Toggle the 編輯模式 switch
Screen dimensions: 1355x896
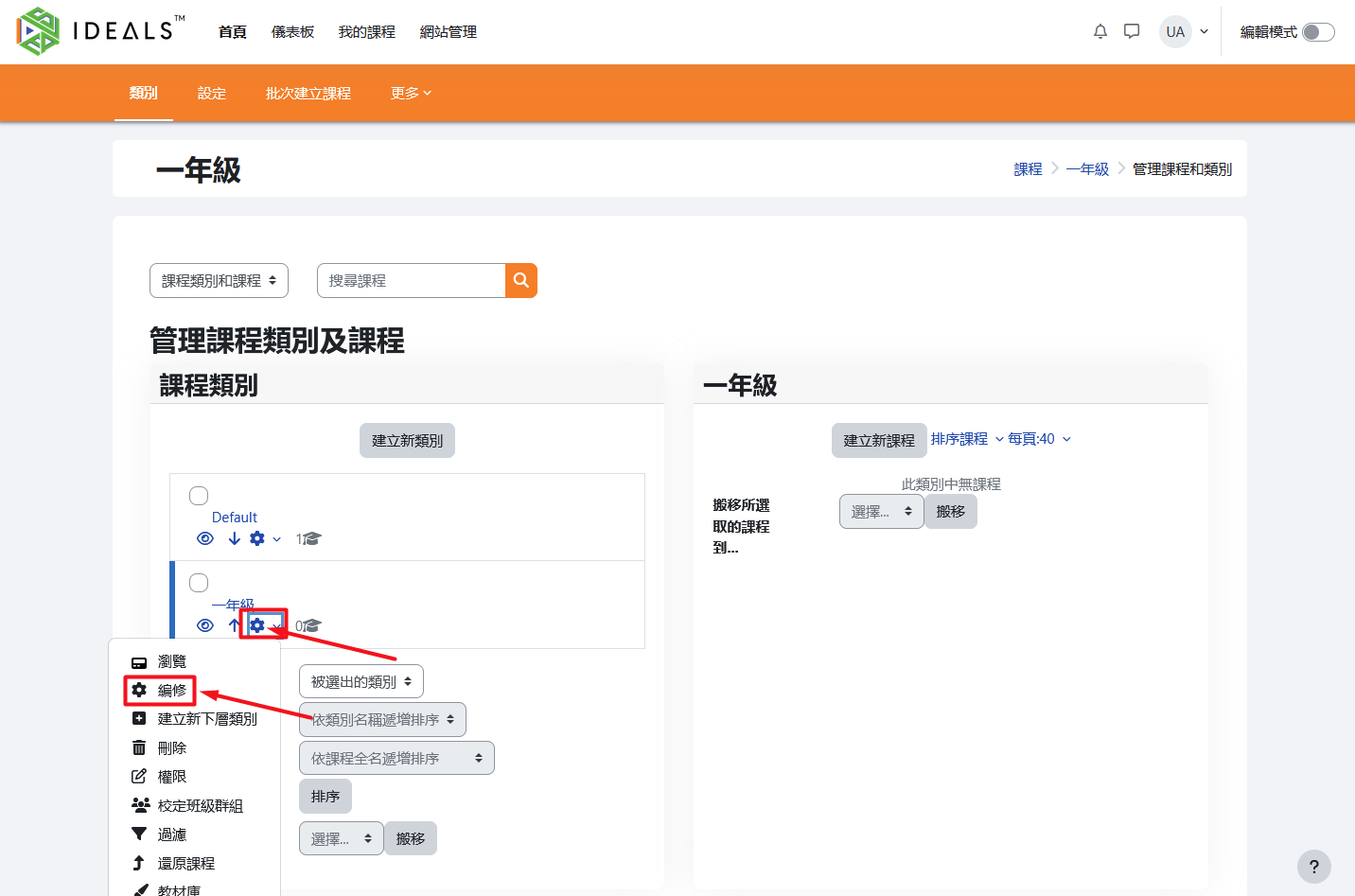pyautogui.click(x=1317, y=32)
